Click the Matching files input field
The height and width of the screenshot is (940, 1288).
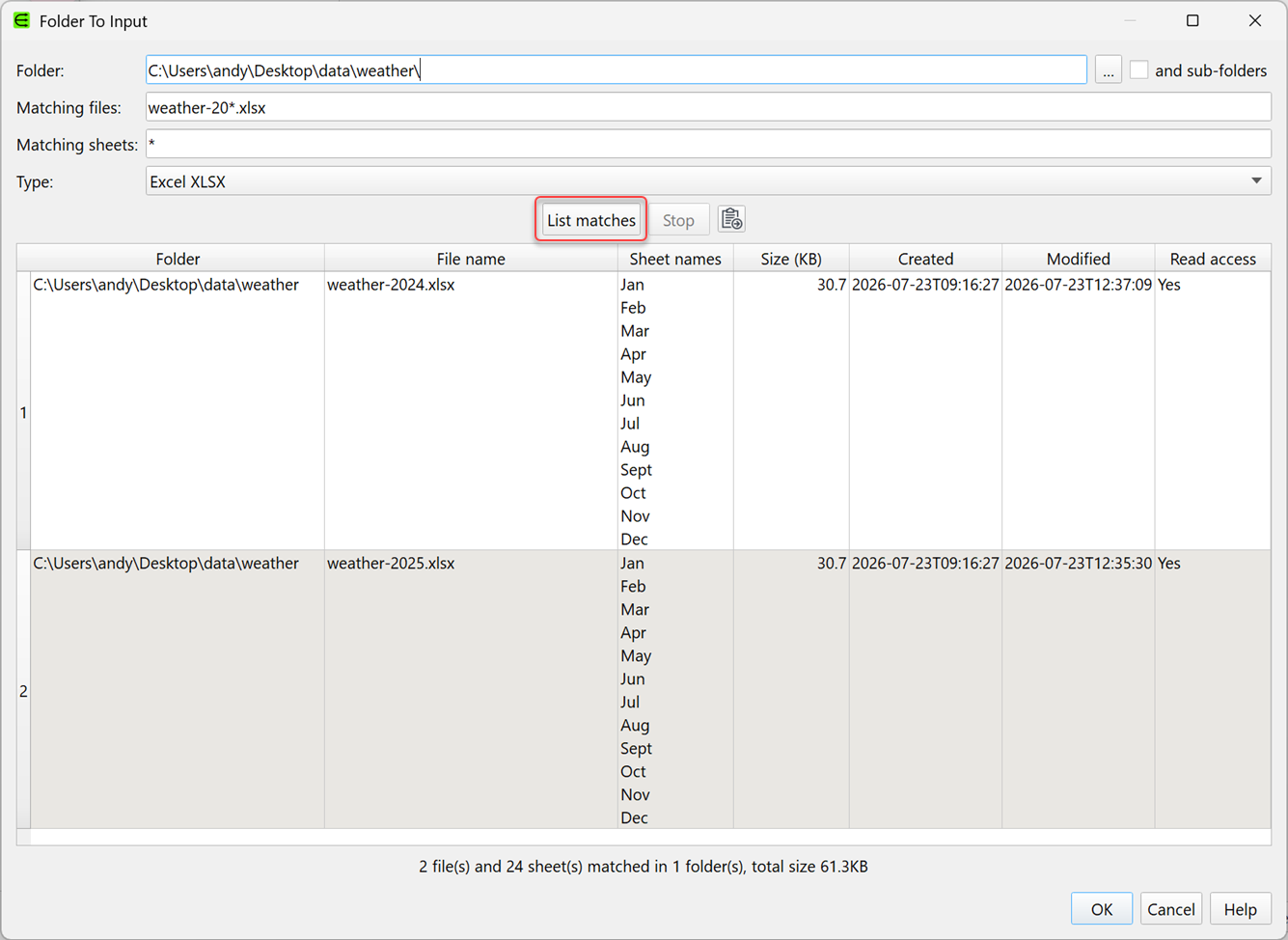click(708, 107)
